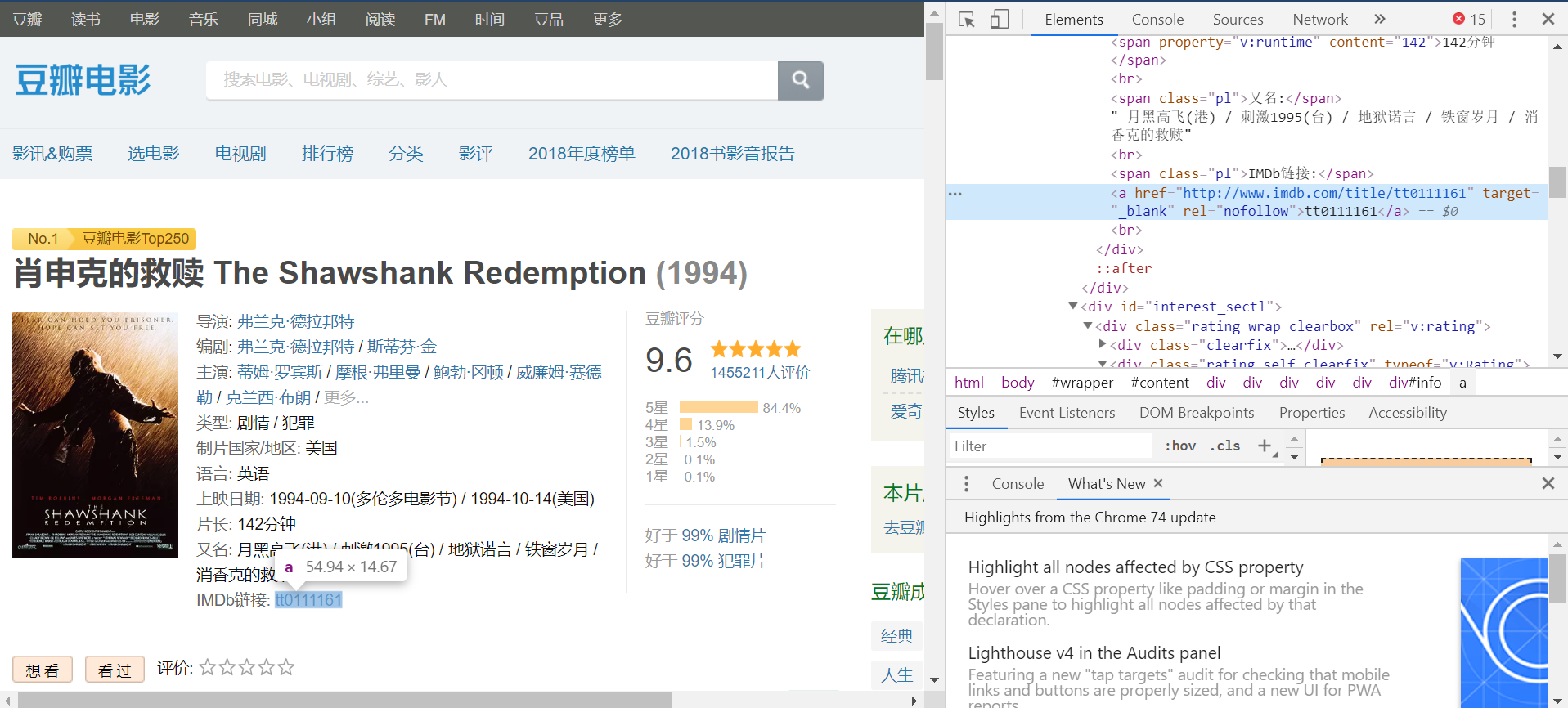Image resolution: width=1568 pixels, height=708 pixels.
Task: Collapse the interest_sectl div node
Action: [x=1072, y=307]
